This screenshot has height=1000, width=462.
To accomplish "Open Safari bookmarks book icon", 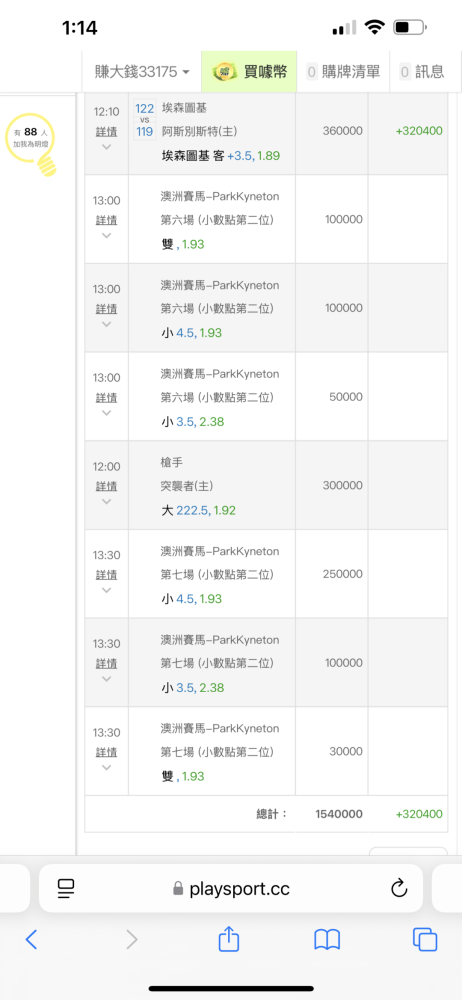I will coord(327,939).
